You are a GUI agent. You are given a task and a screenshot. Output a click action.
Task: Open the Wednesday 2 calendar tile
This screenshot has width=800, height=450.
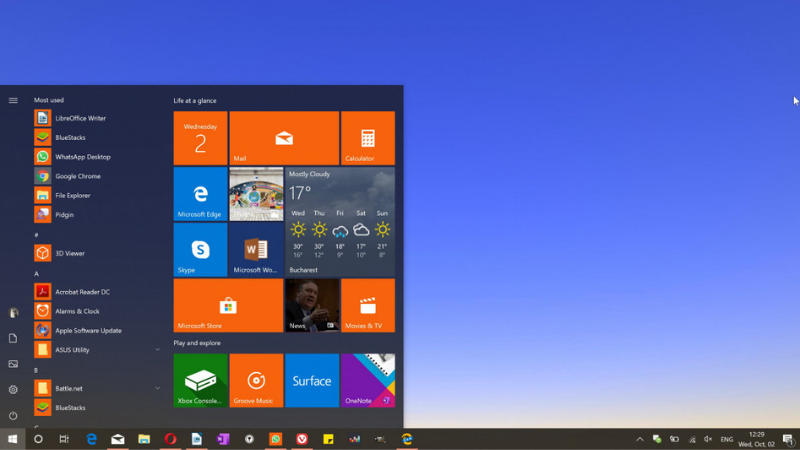tap(201, 138)
